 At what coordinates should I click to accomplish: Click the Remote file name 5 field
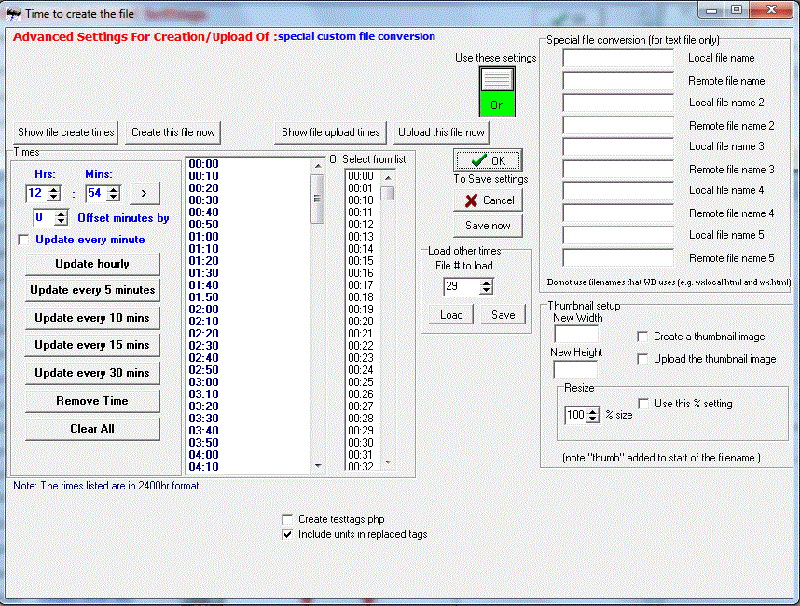(x=618, y=258)
